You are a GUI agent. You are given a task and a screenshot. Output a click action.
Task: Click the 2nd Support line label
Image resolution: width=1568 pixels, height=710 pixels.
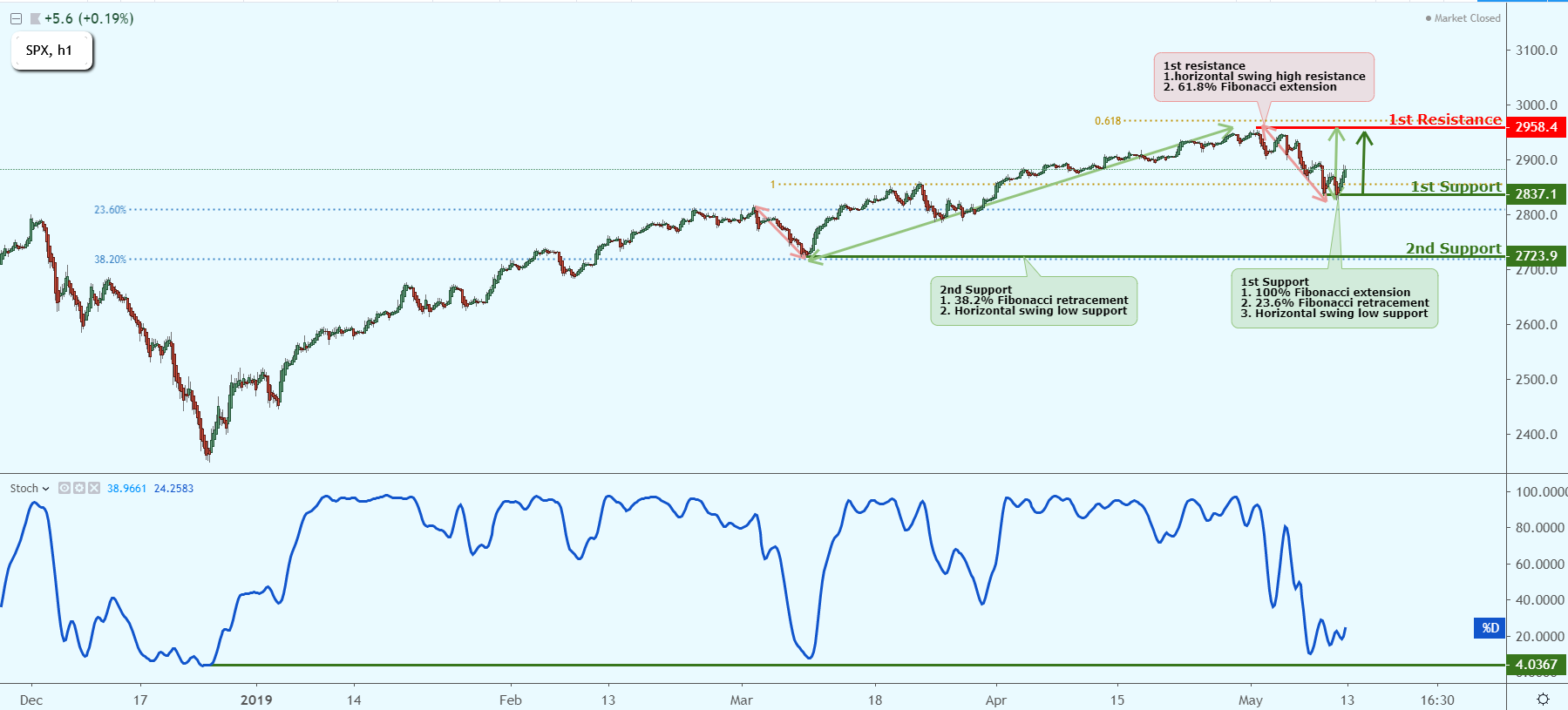pyautogui.click(x=1454, y=248)
